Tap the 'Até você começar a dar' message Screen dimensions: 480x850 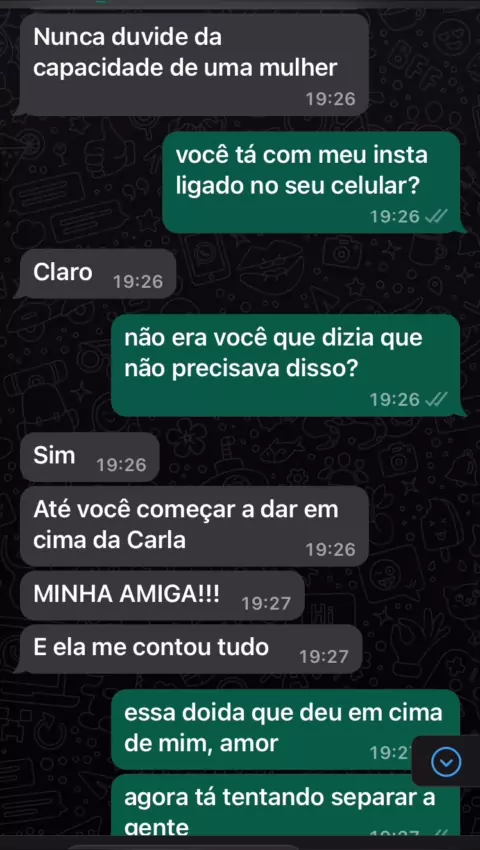click(194, 526)
